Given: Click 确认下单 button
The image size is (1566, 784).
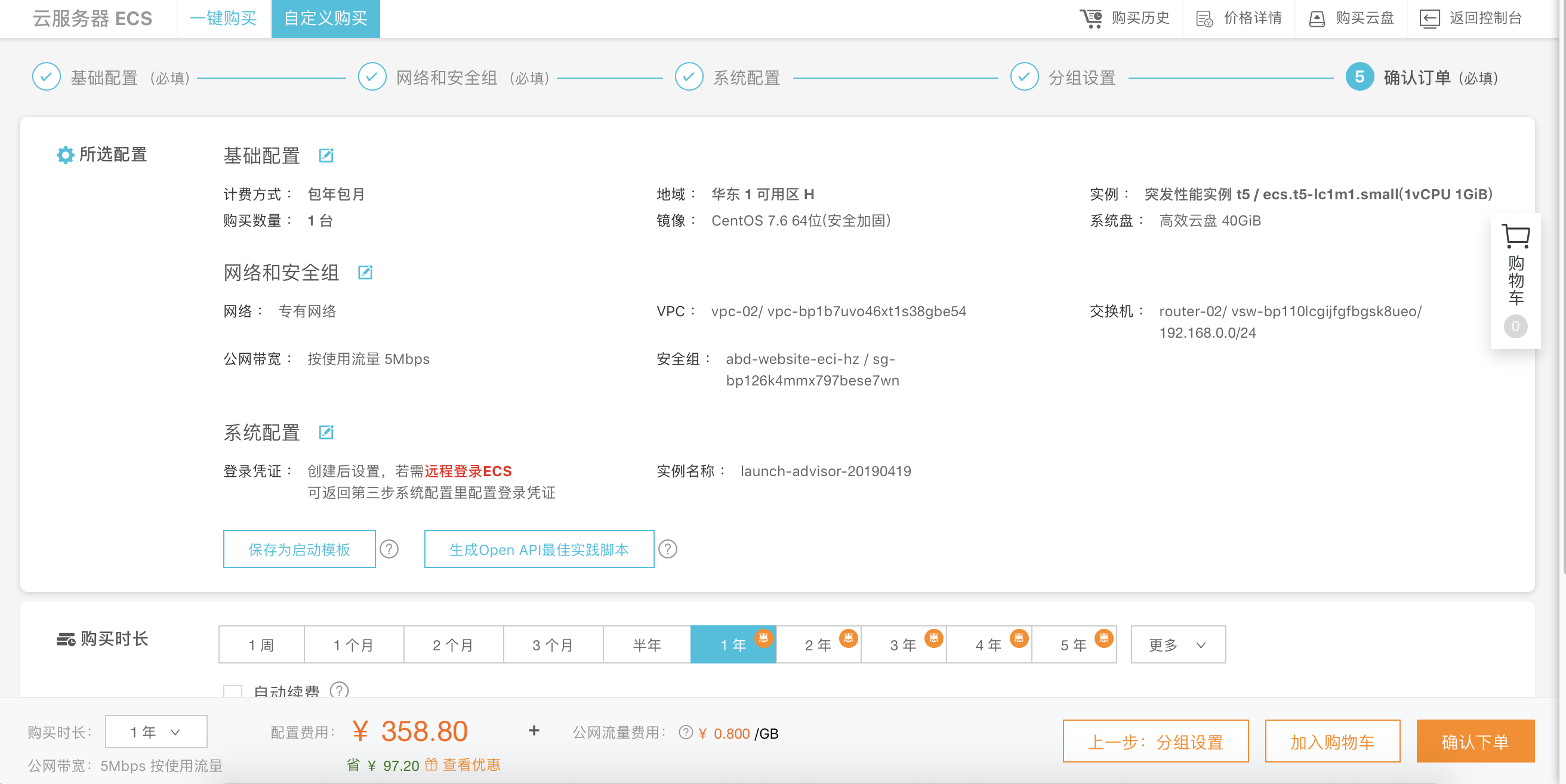Looking at the screenshot, I should (x=1475, y=742).
